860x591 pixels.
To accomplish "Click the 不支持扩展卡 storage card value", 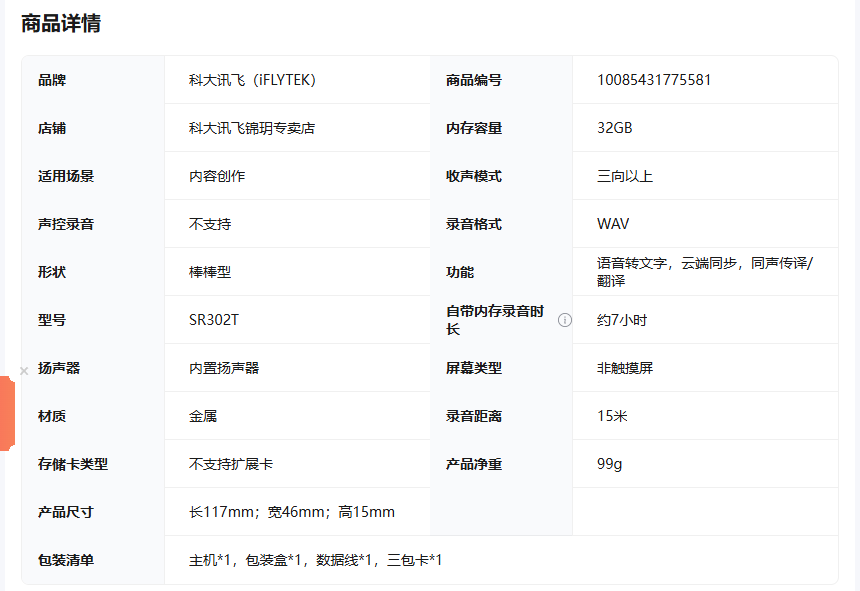I will (x=231, y=464).
